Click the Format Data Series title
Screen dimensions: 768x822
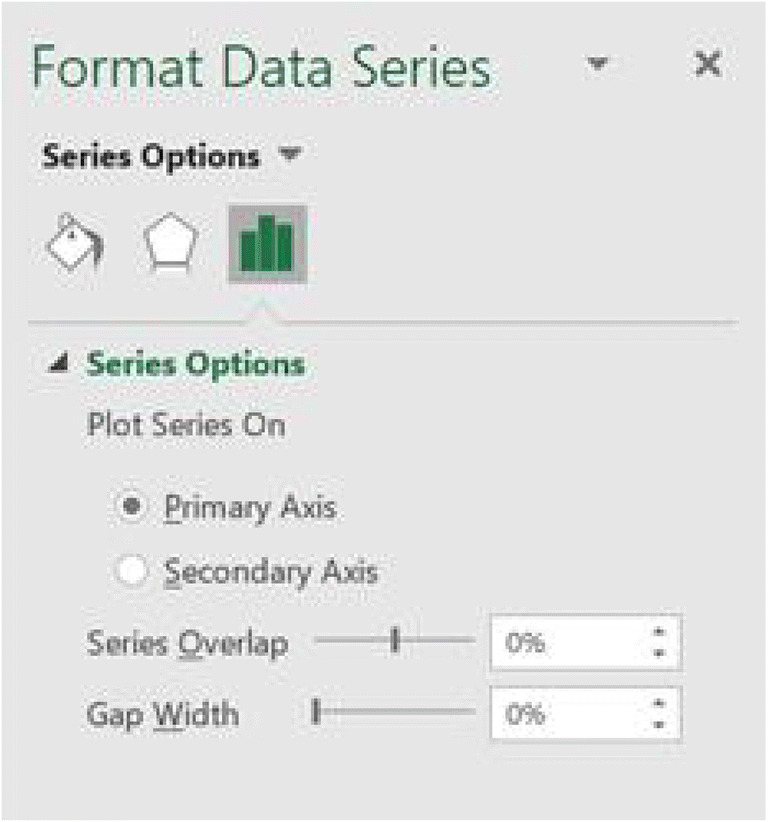pos(262,68)
